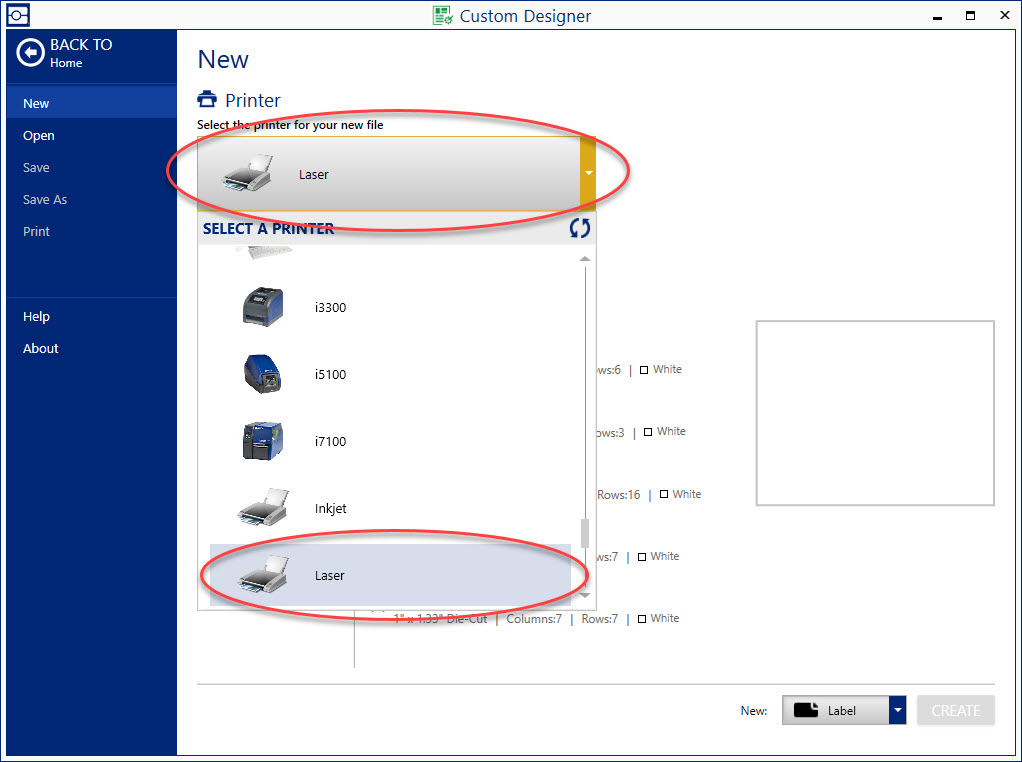Image resolution: width=1022 pixels, height=762 pixels.
Task: Pick the i7100 printer icon
Action: click(264, 441)
